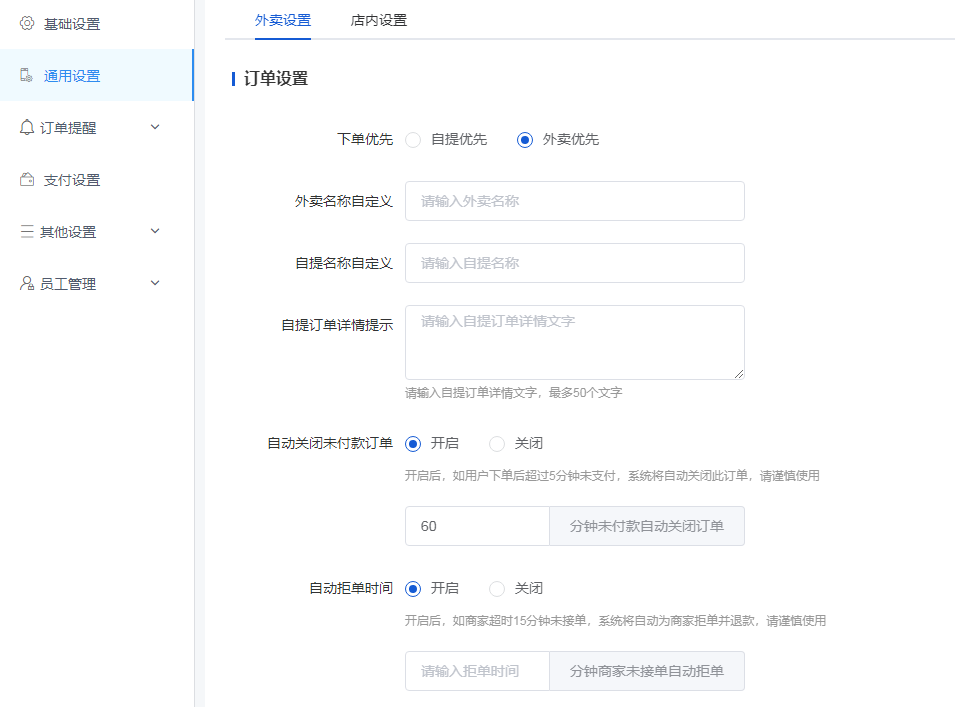This screenshot has height=707, width=955.
Task: Click the 订单设置 section heading
Action: [x=275, y=79]
